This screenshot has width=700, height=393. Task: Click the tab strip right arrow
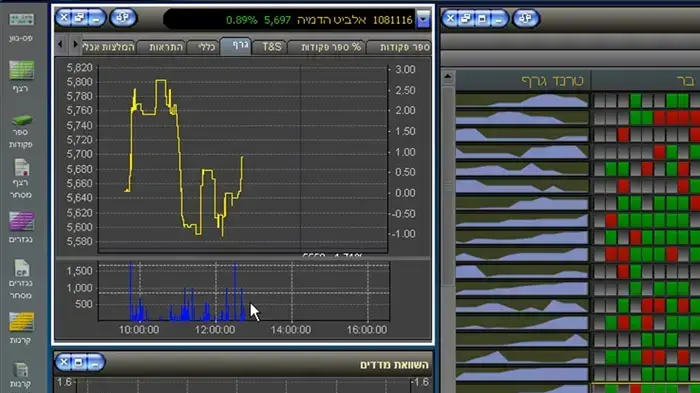click(75, 44)
